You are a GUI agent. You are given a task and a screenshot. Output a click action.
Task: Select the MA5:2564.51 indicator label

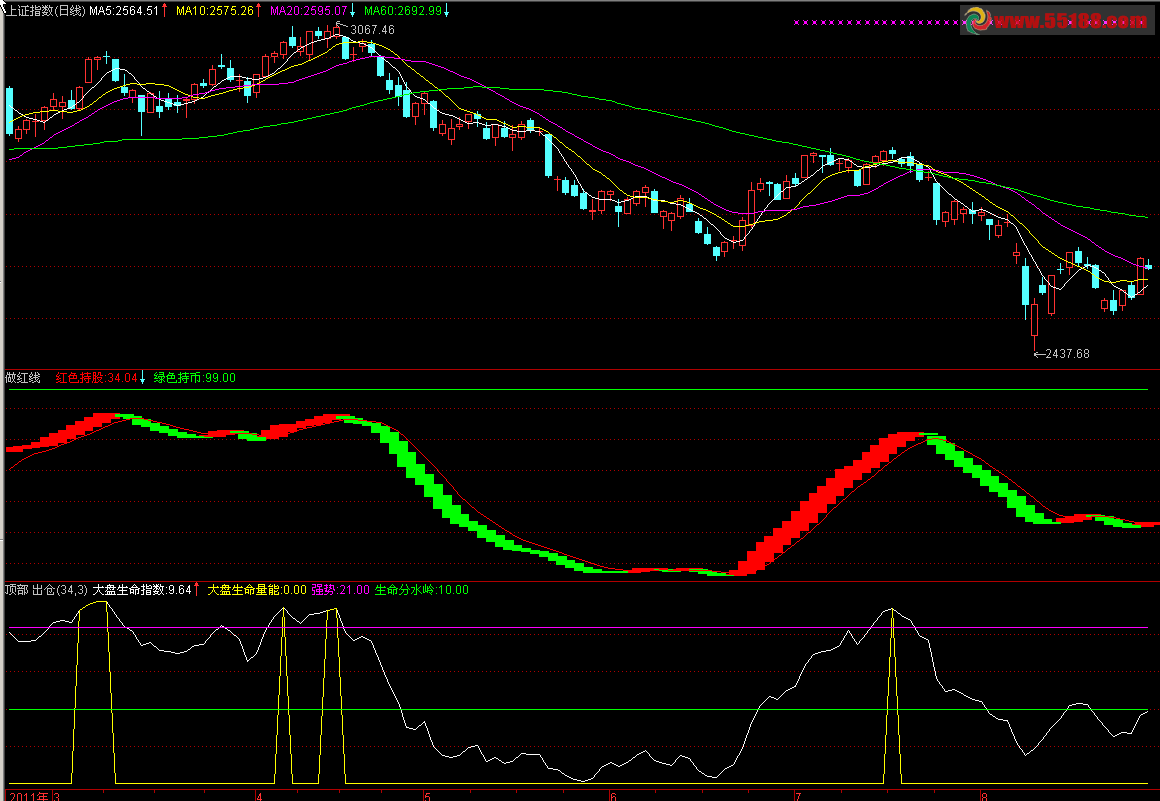point(123,10)
